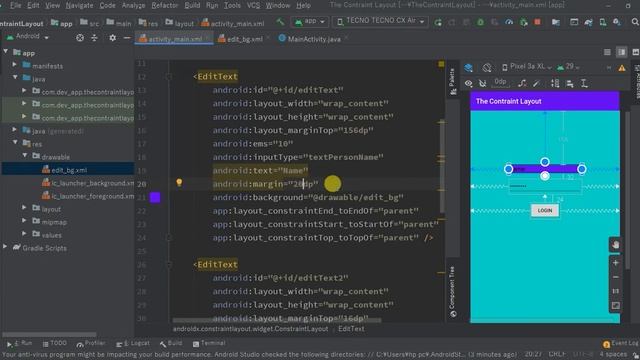640x360 pixels.
Task: Open the Build menu
Action: (192, 6)
